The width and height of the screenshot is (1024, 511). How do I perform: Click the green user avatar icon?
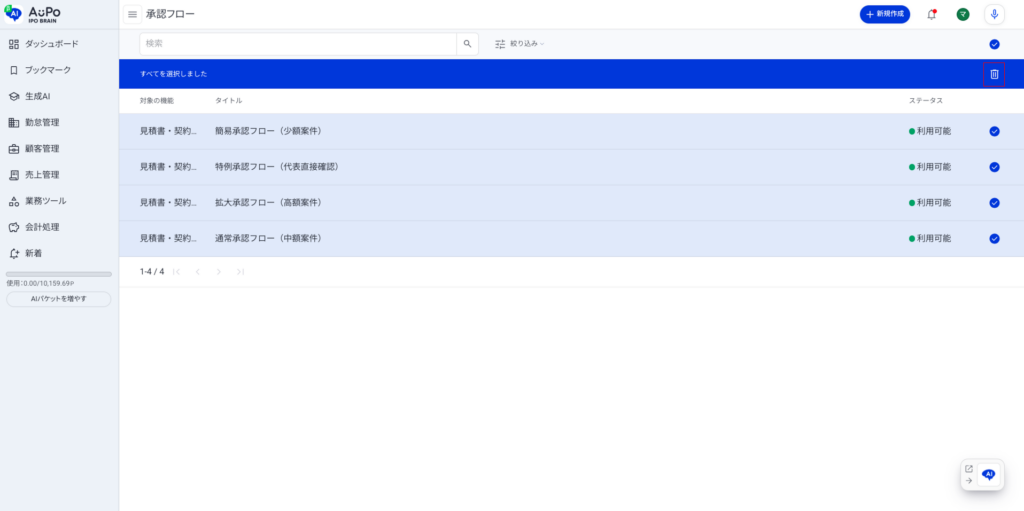[x=963, y=14]
